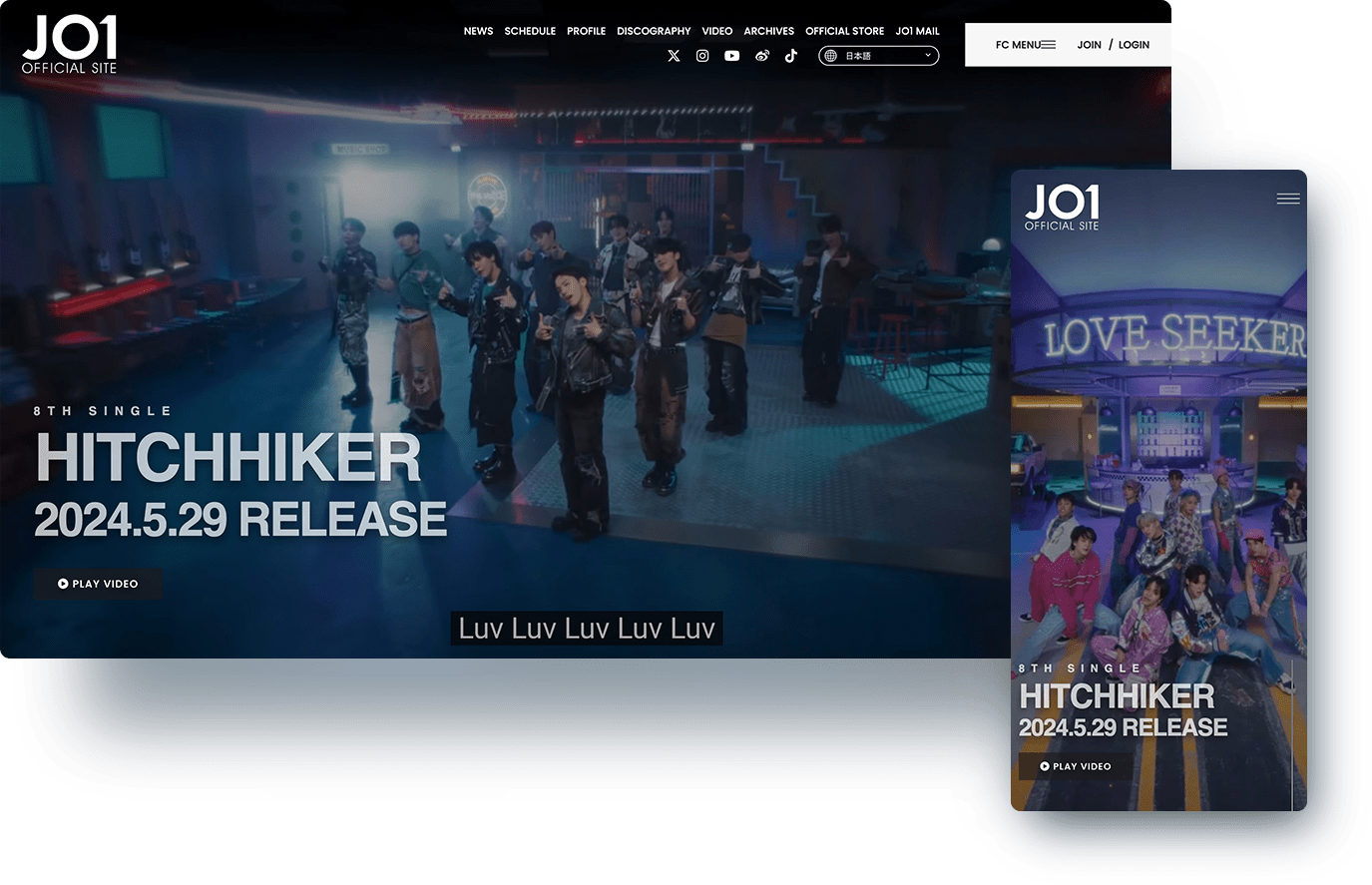Image resolution: width=1372 pixels, height=885 pixels.
Task: Open the language dropdown showing 日本語
Action: [879, 56]
